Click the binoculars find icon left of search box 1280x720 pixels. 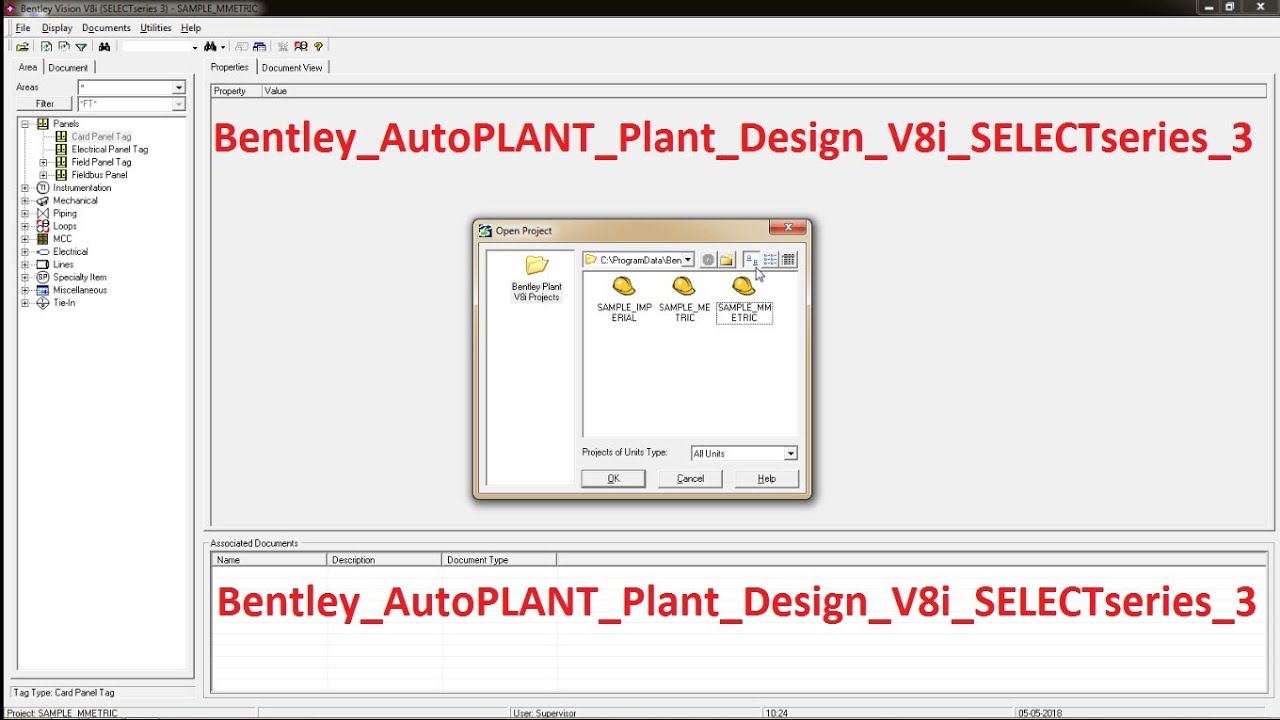pos(104,47)
